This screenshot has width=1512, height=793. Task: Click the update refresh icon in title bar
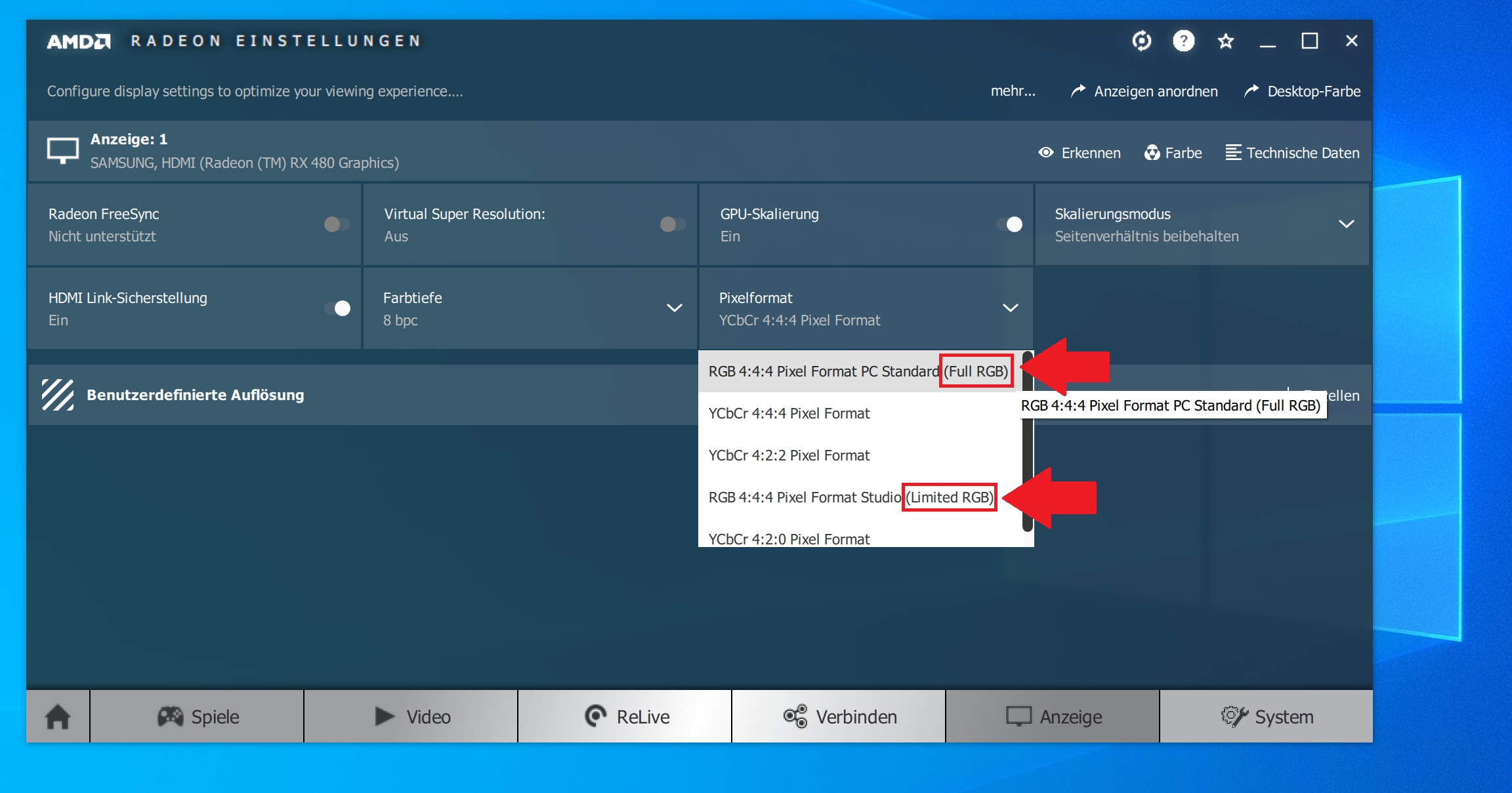[x=1142, y=41]
